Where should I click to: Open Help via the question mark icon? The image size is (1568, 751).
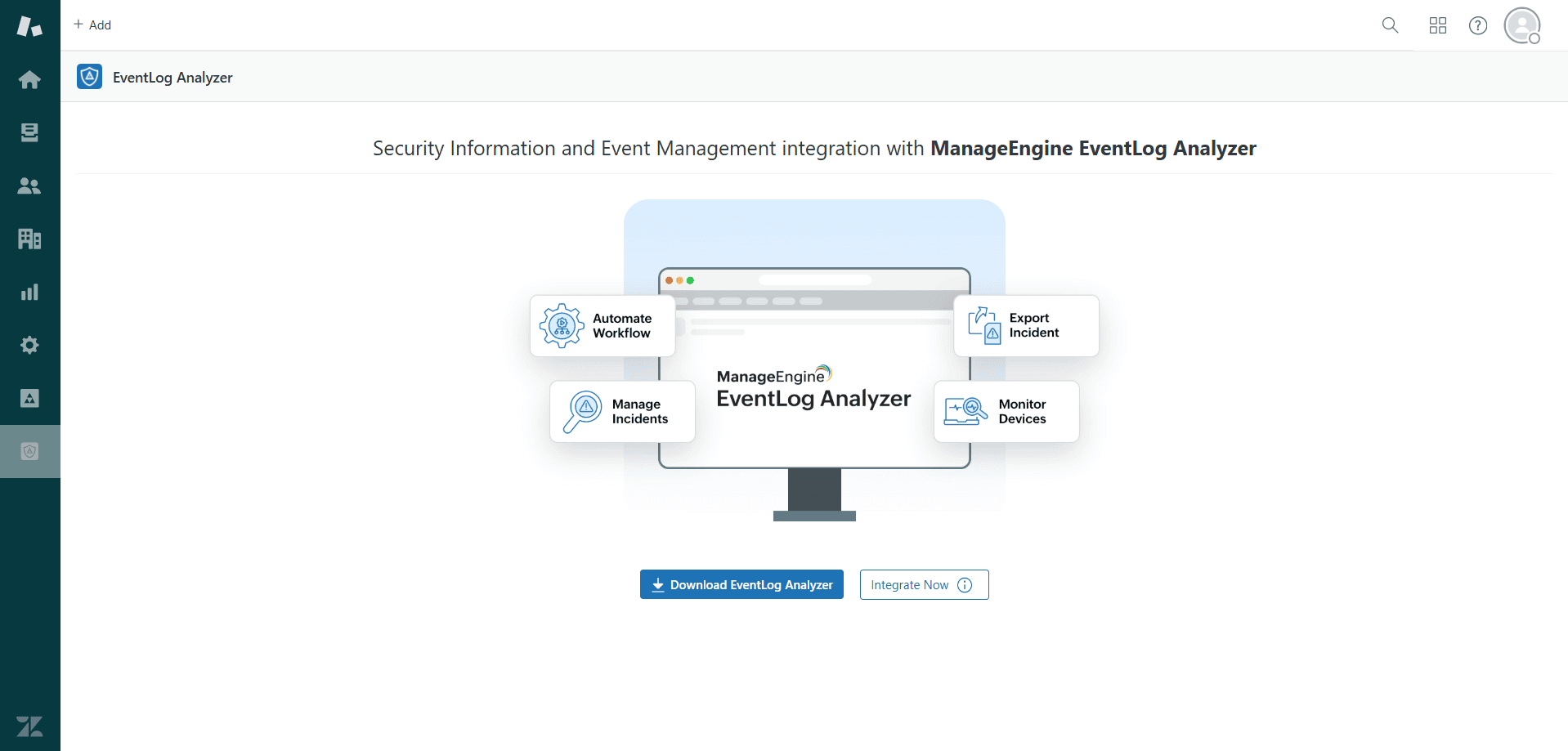pos(1478,25)
